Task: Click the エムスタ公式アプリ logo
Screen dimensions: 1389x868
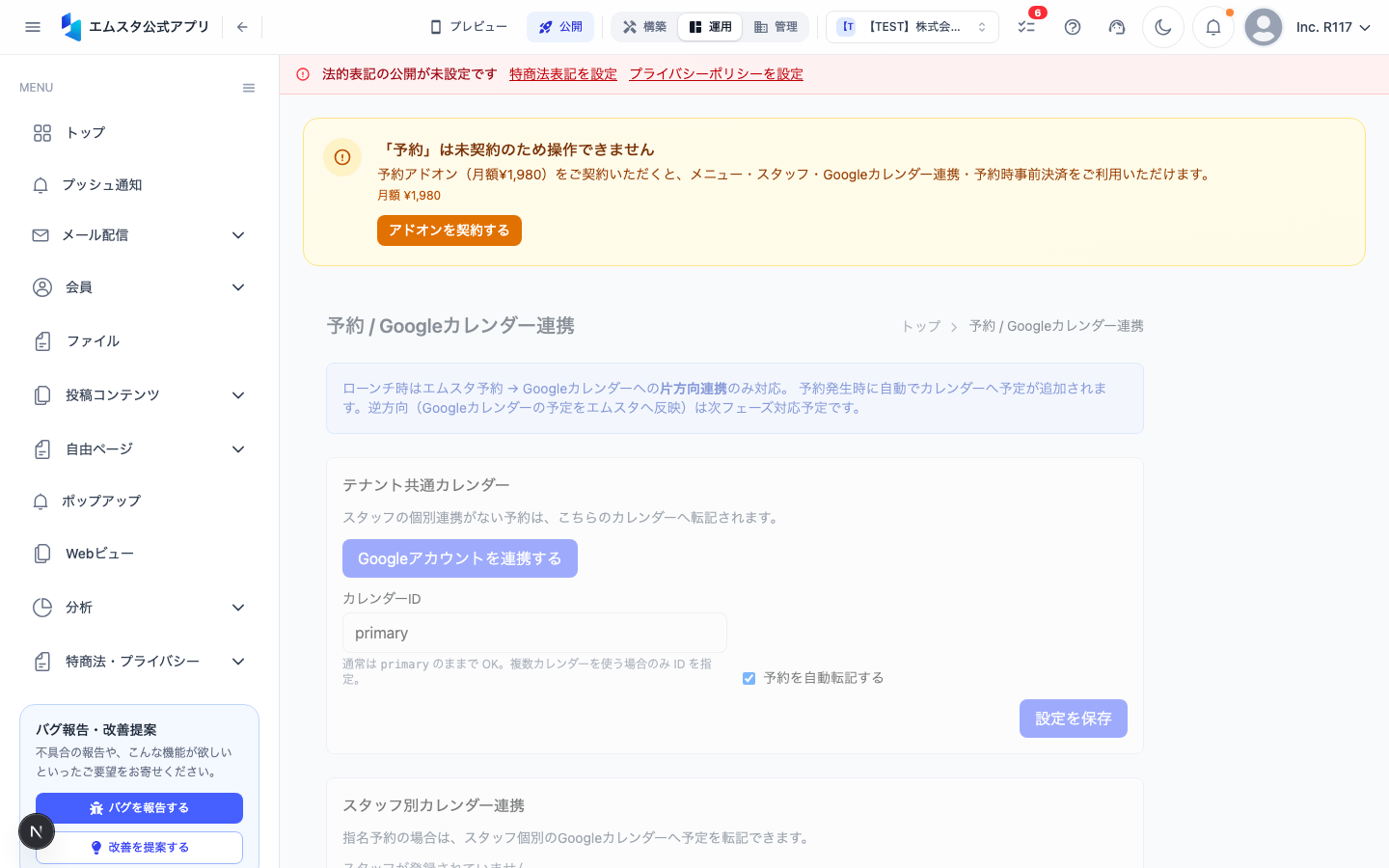Action: coord(135,27)
